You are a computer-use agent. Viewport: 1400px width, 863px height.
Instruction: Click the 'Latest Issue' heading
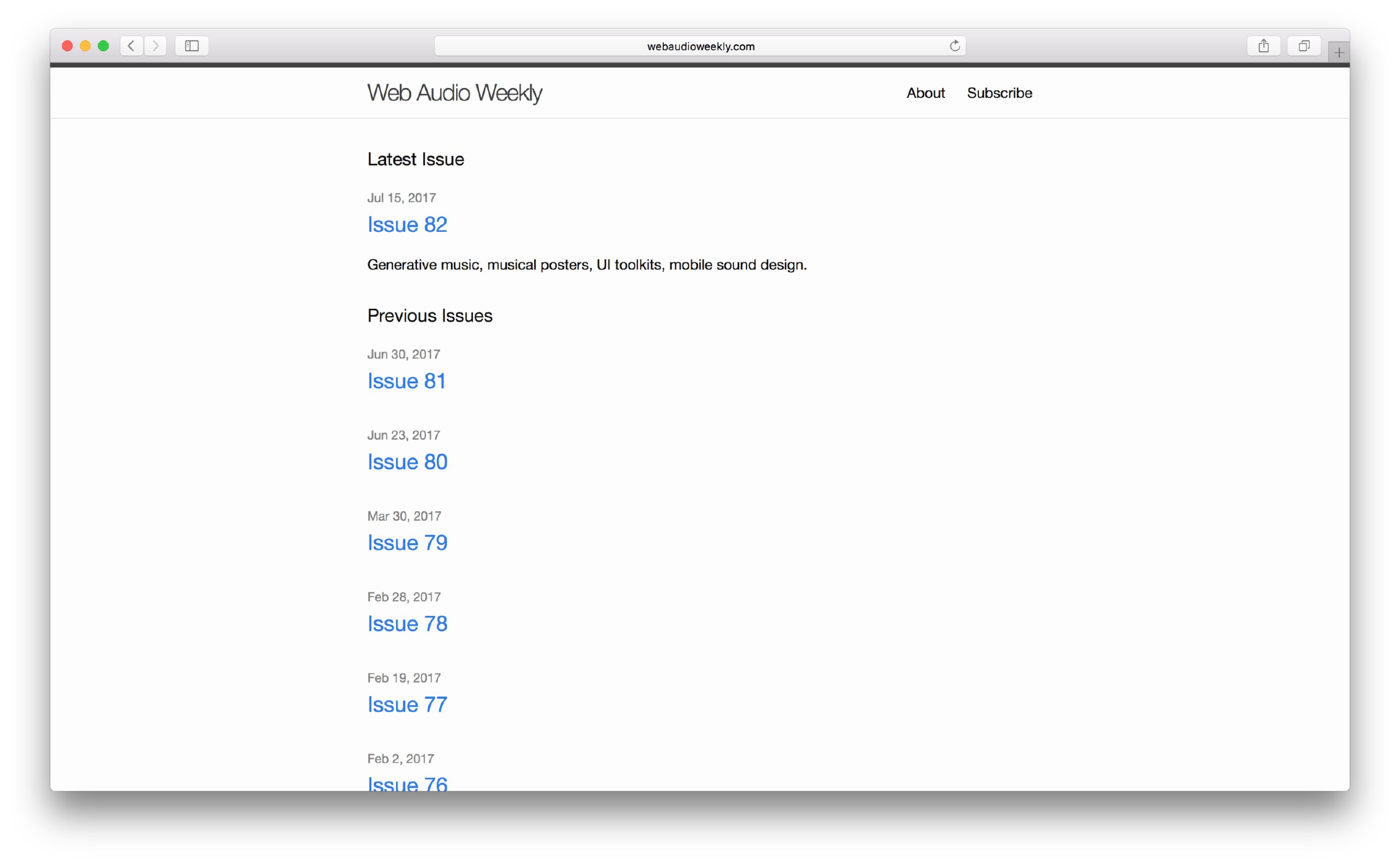(416, 159)
